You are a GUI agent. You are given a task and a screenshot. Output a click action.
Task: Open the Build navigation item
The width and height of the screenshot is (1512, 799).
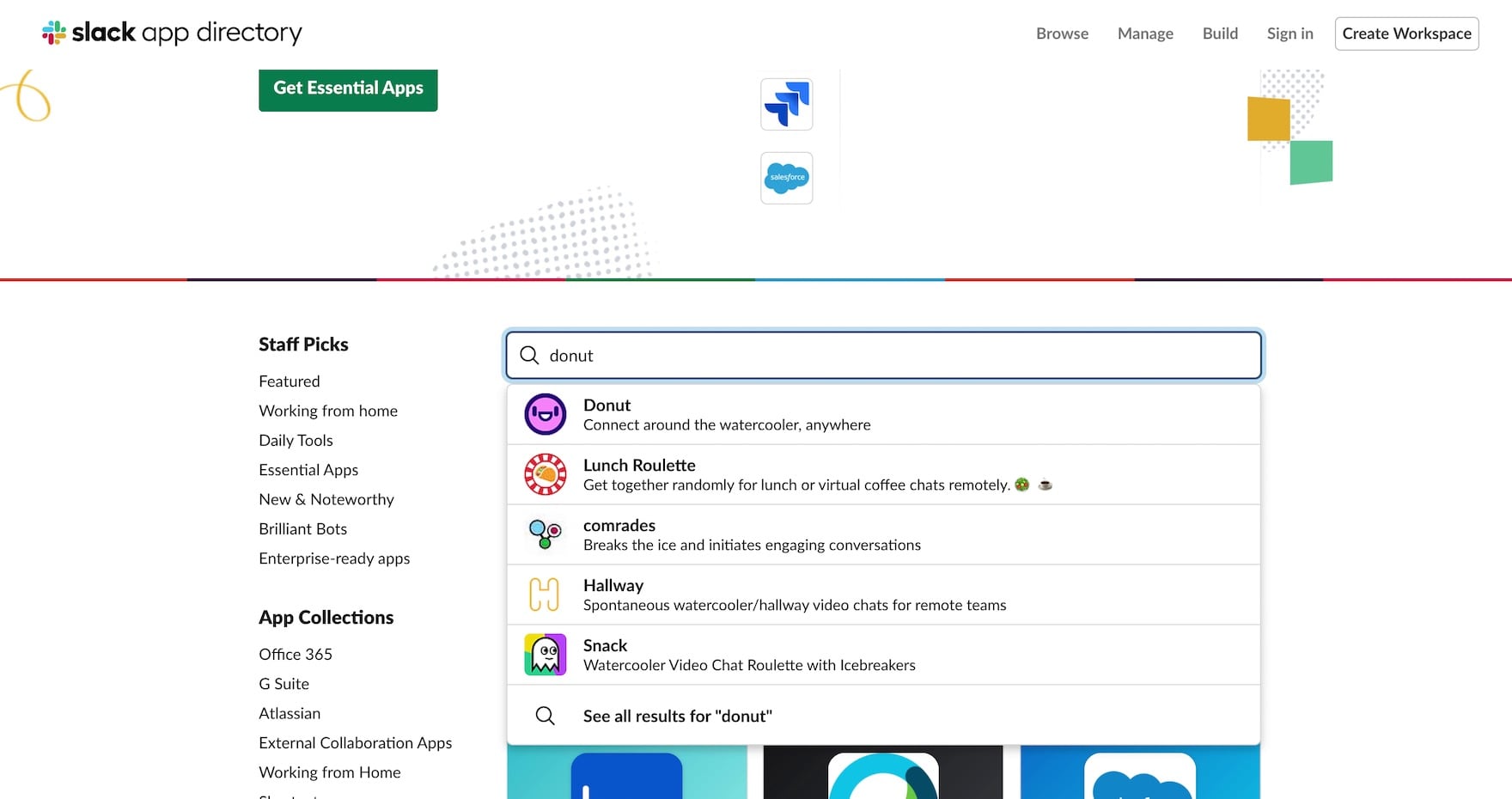click(1220, 34)
